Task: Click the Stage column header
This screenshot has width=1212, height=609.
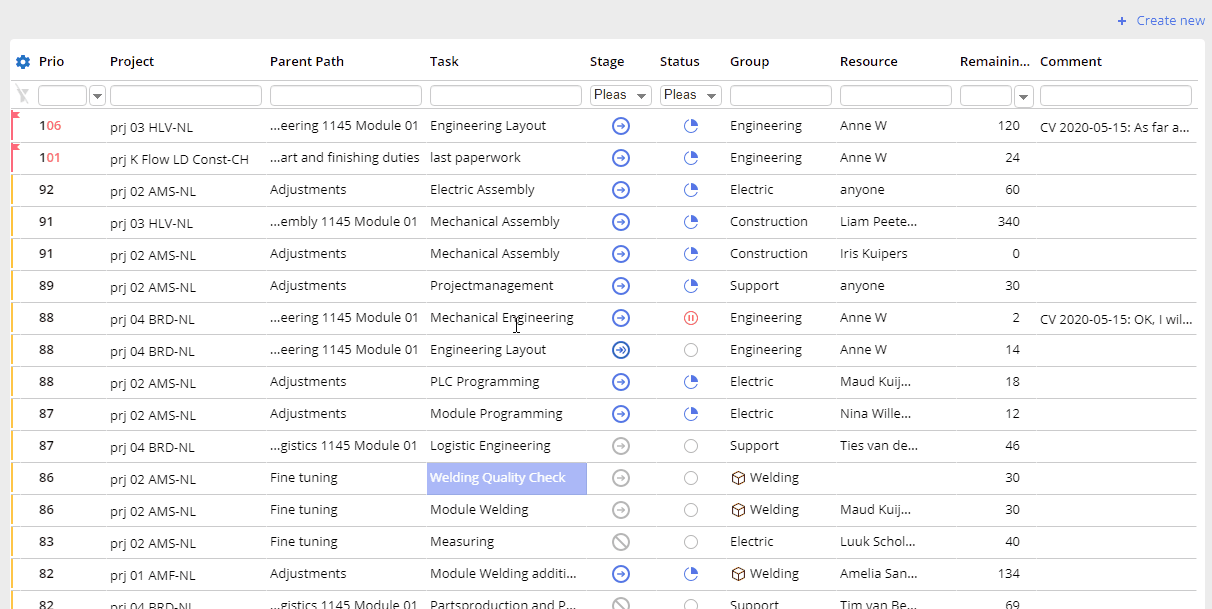Action: coord(607,62)
